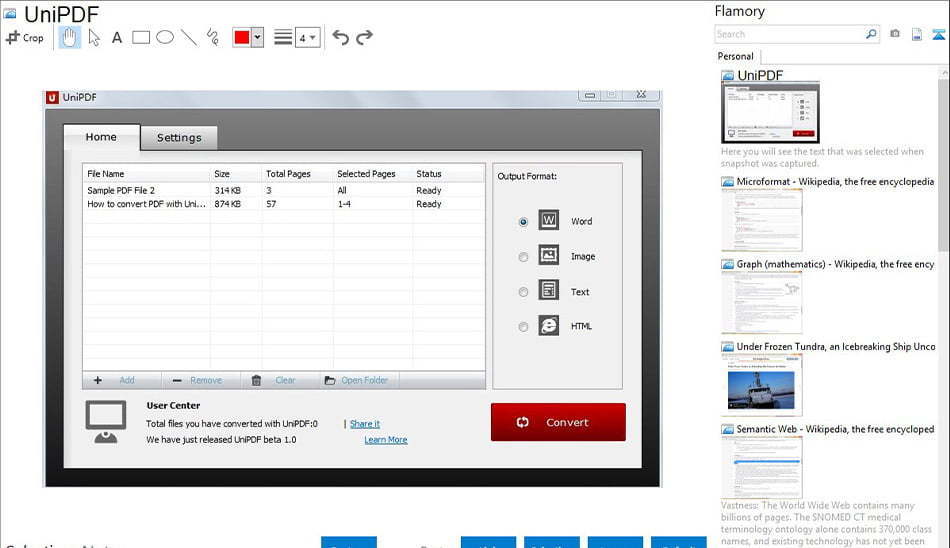Image resolution: width=950 pixels, height=548 pixels.
Task: Click the search magnifier icon
Action: 871,34
